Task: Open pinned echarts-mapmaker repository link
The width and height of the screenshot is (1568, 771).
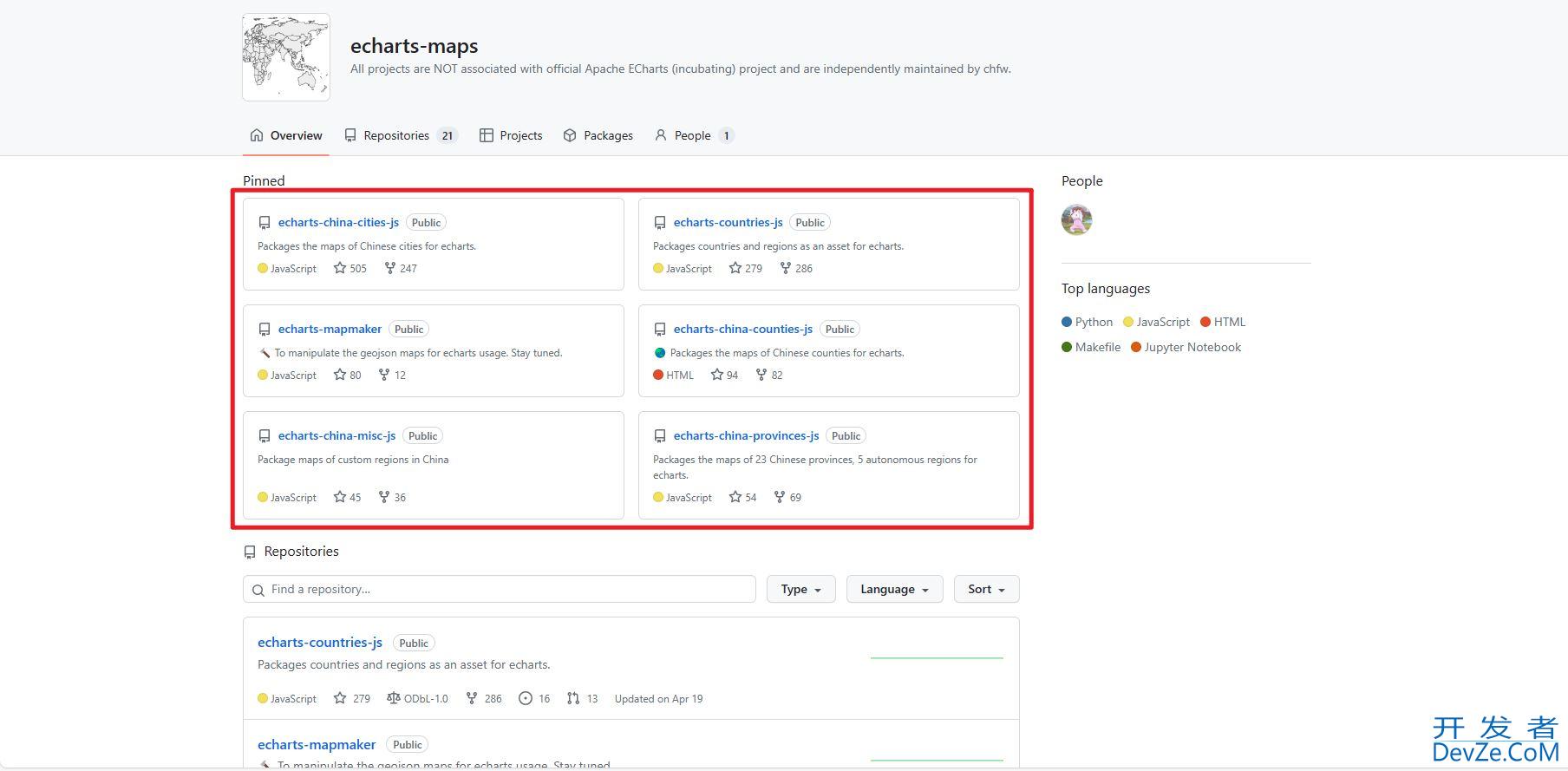Action: point(330,329)
